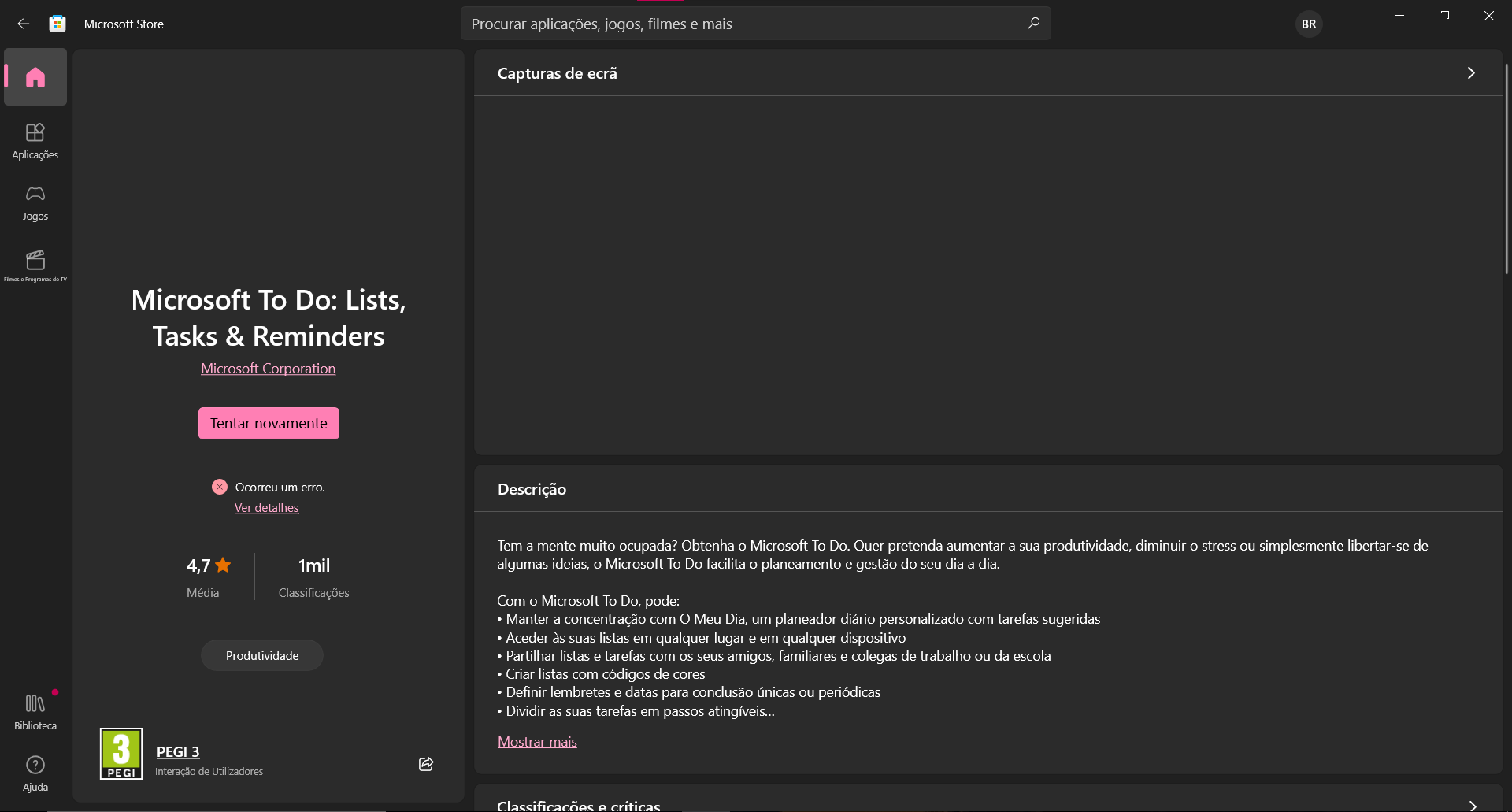
Task: Open the Home tab in sidebar
Action: click(35, 77)
